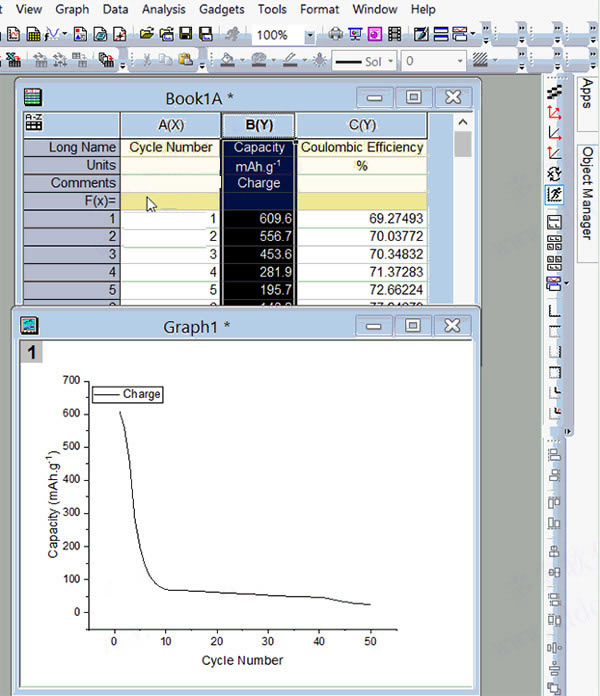Switch to the Object Manager side tab
Viewport: 600px width, 696px height.
click(587, 194)
